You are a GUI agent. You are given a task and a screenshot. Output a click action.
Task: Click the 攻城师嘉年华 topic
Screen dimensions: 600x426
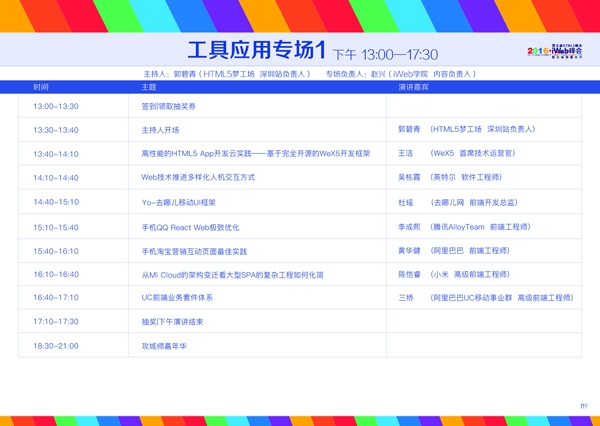(x=164, y=346)
